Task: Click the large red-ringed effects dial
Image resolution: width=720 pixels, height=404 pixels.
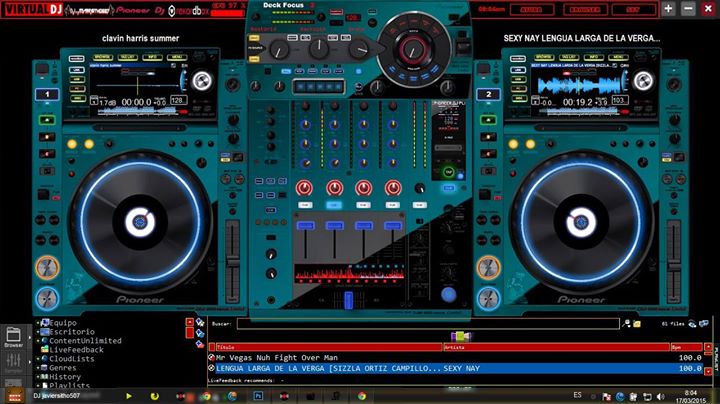Action: (x=413, y=50)
